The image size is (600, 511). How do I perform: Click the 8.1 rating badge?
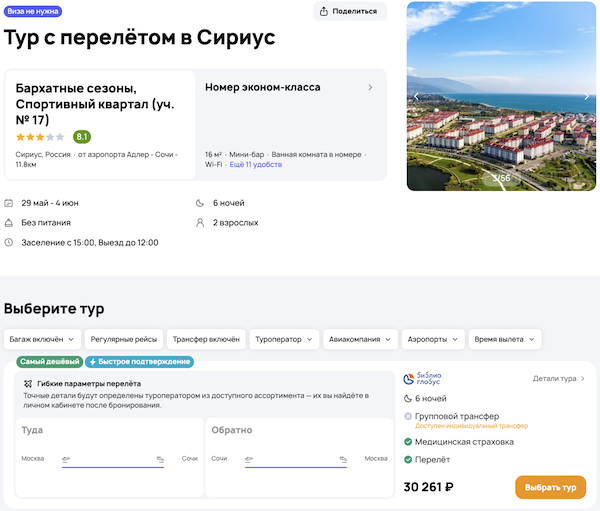(81, 137)
